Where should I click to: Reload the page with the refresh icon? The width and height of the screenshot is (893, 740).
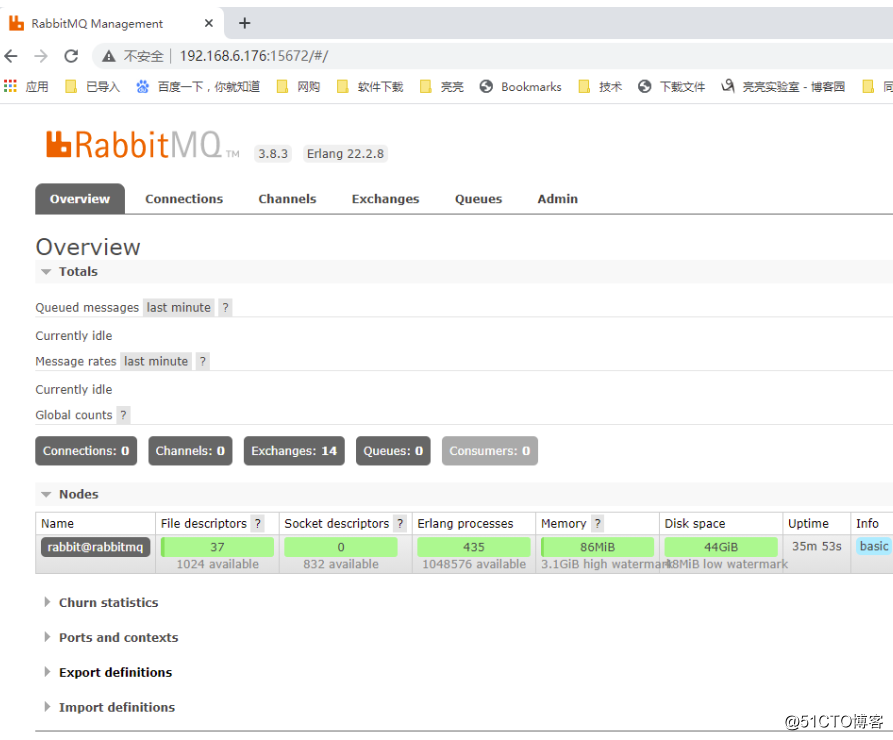[x=71, y=56]
